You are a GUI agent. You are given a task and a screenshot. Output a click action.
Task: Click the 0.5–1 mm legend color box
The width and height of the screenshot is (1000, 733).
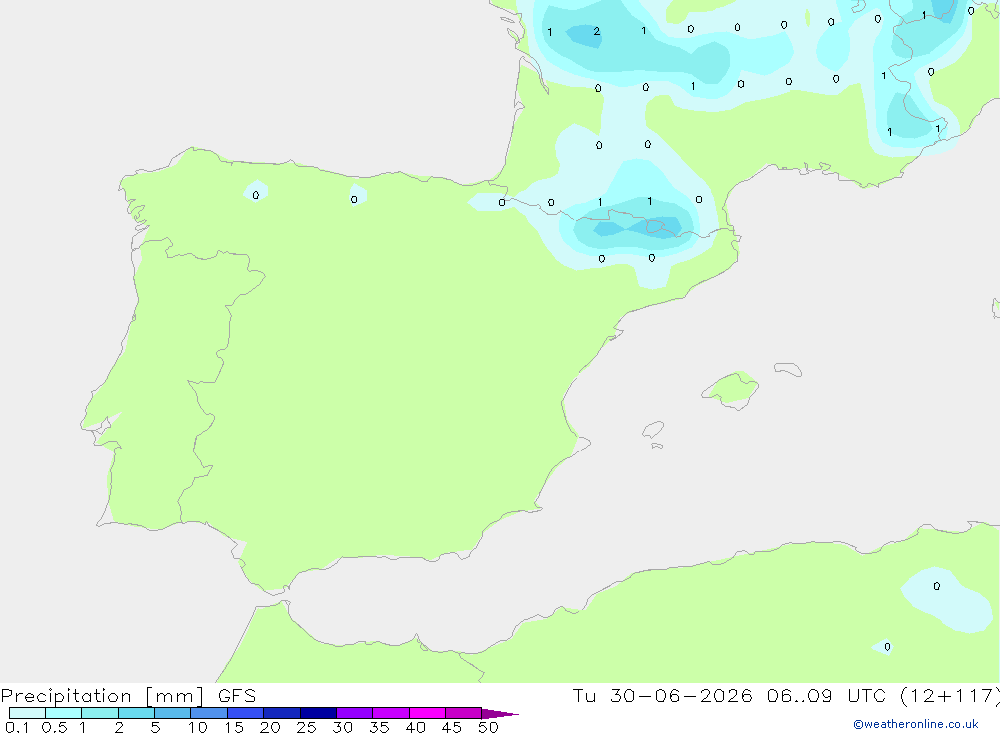tap(64, 713)
